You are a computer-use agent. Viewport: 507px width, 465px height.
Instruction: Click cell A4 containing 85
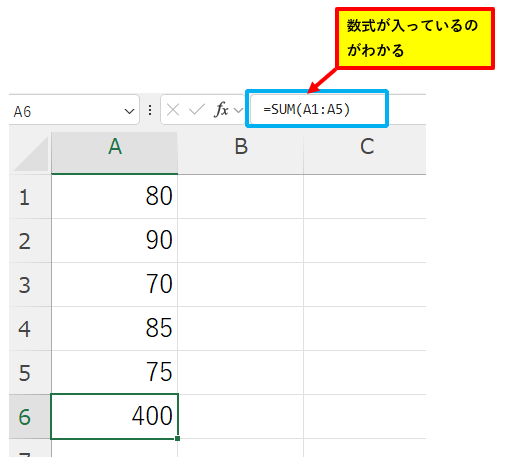point(115,329)
